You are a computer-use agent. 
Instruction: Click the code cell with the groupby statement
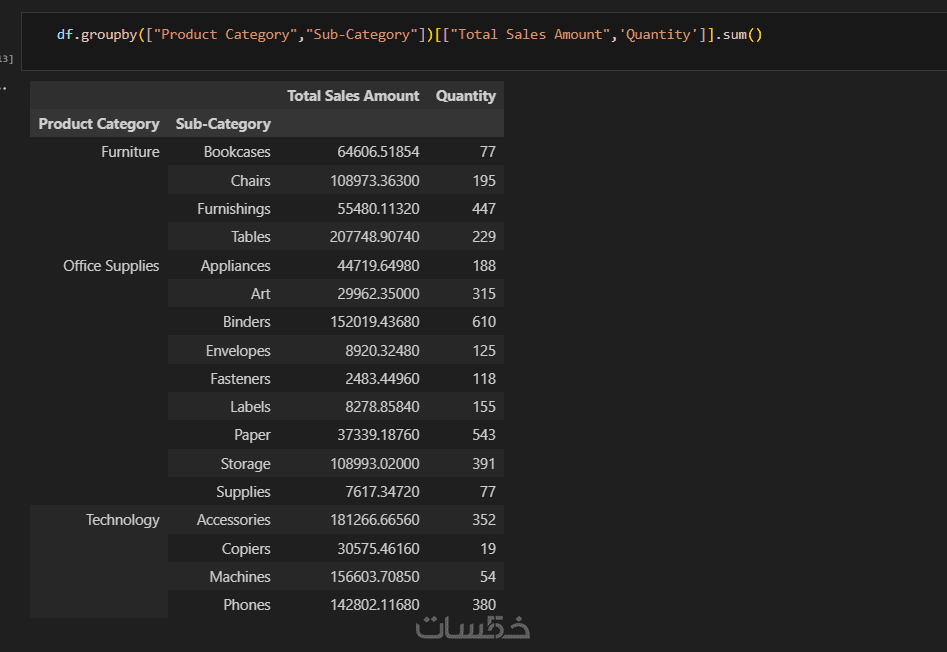click(409, 35)
